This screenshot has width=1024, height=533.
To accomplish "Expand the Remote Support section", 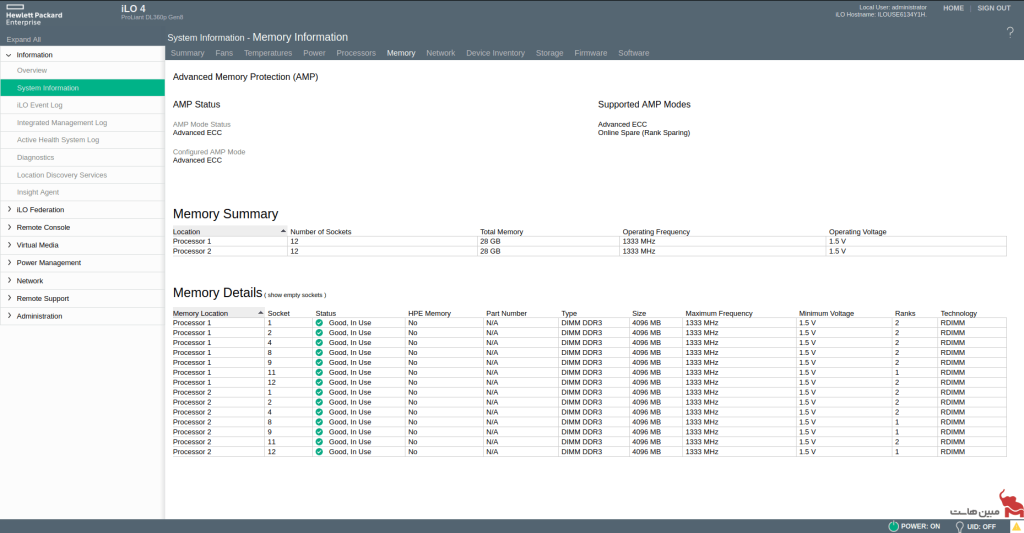I will click(x=8, y=298).
